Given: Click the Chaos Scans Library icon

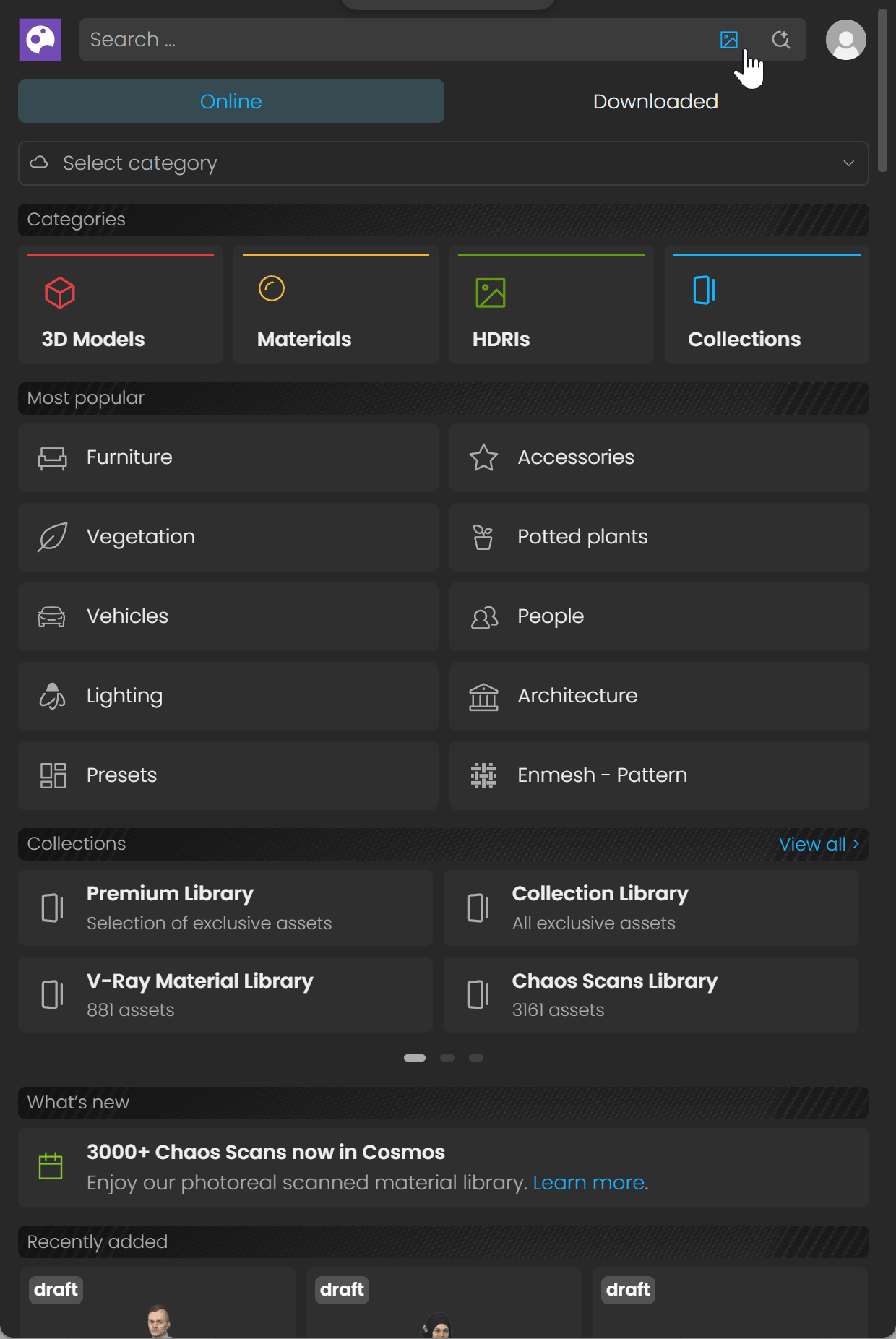Looking at the screenshot, I should [478, 994].
